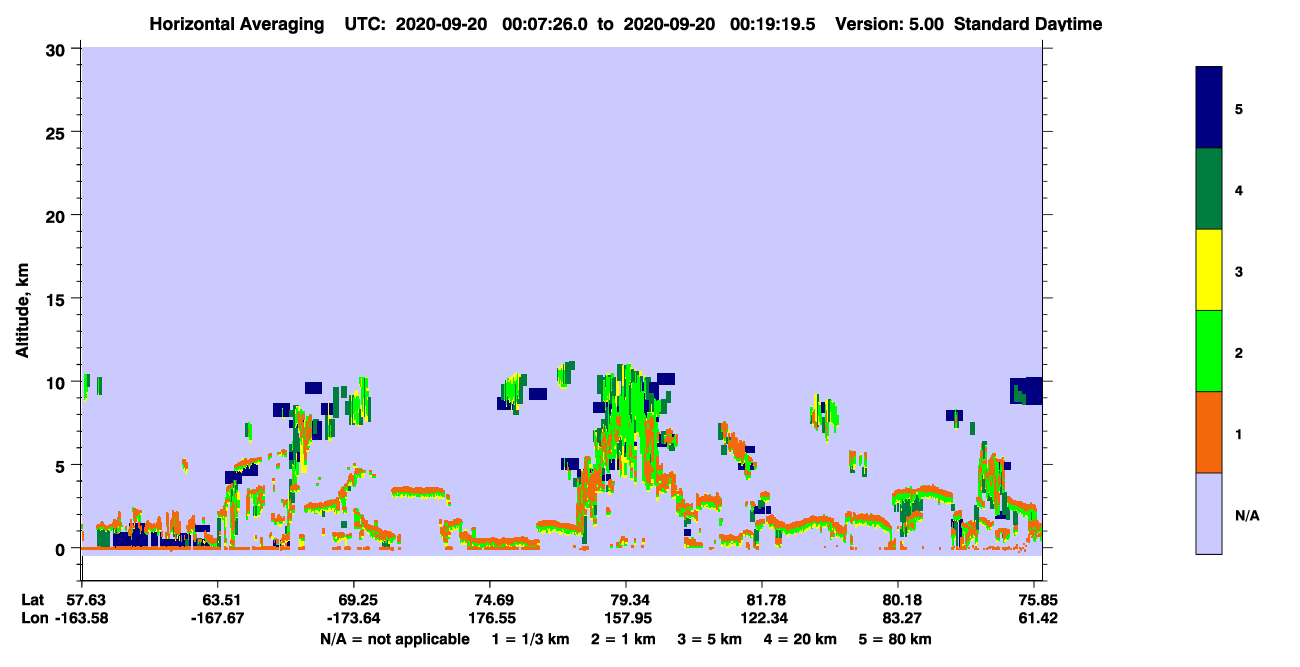Click the colorbar label 3
1300x667 pixels.
(x=1239, y=271)
